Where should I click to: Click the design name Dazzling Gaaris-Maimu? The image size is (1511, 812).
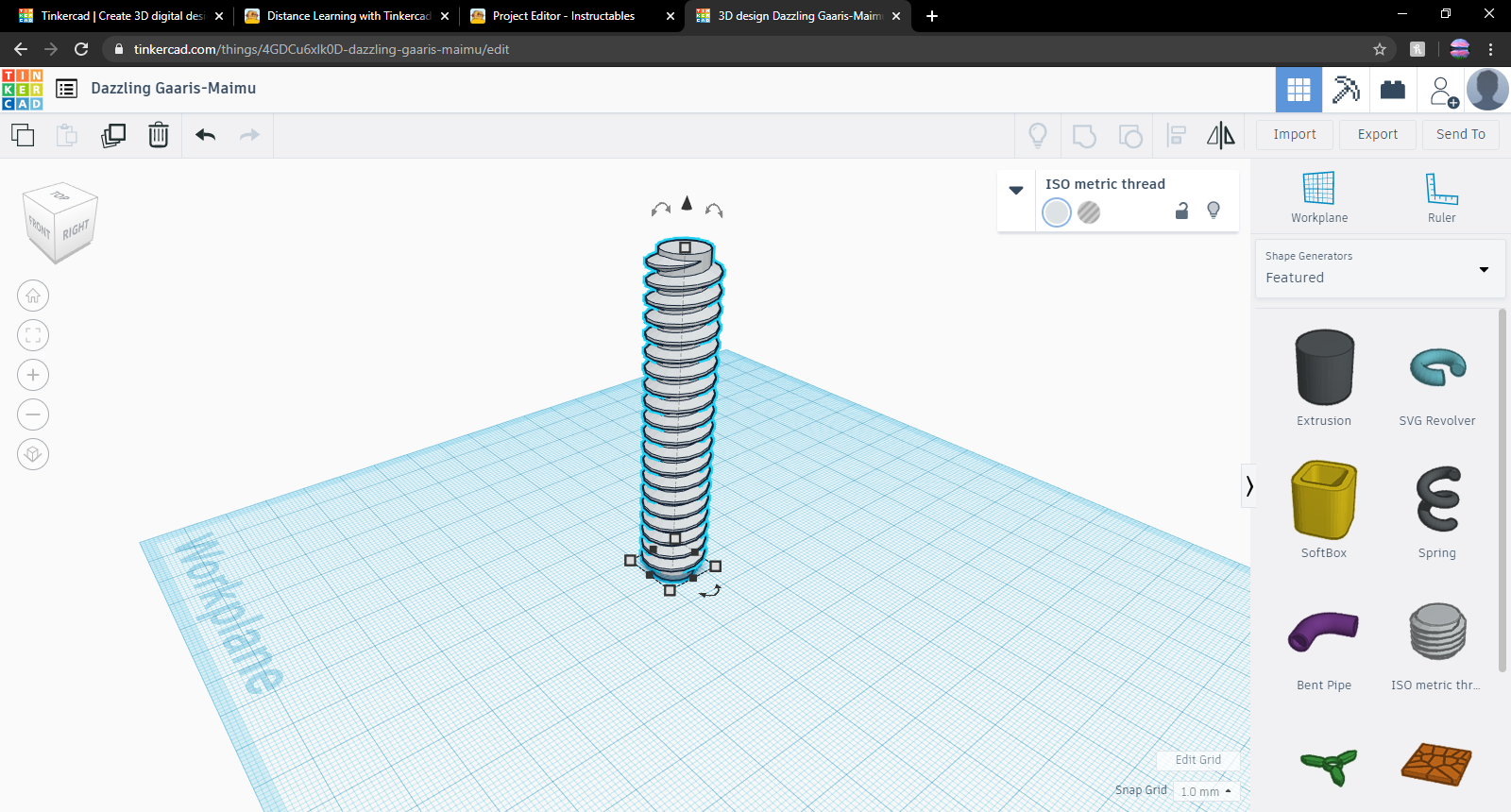pyautogui.click(x=173, y=89)
